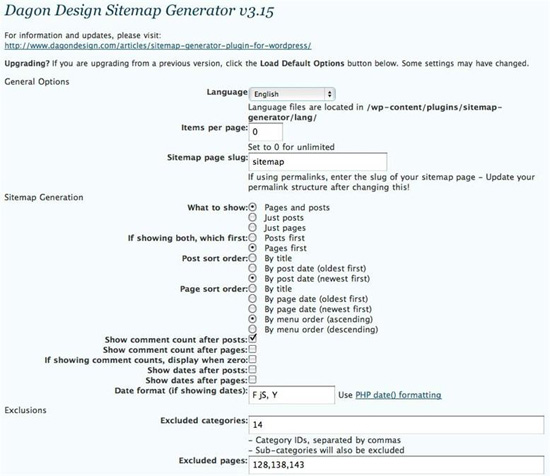The height and width of the screenshot is (476, 550).
Task: Click the Date format input field
Action: pyautogui.click(x=292, y=395)
